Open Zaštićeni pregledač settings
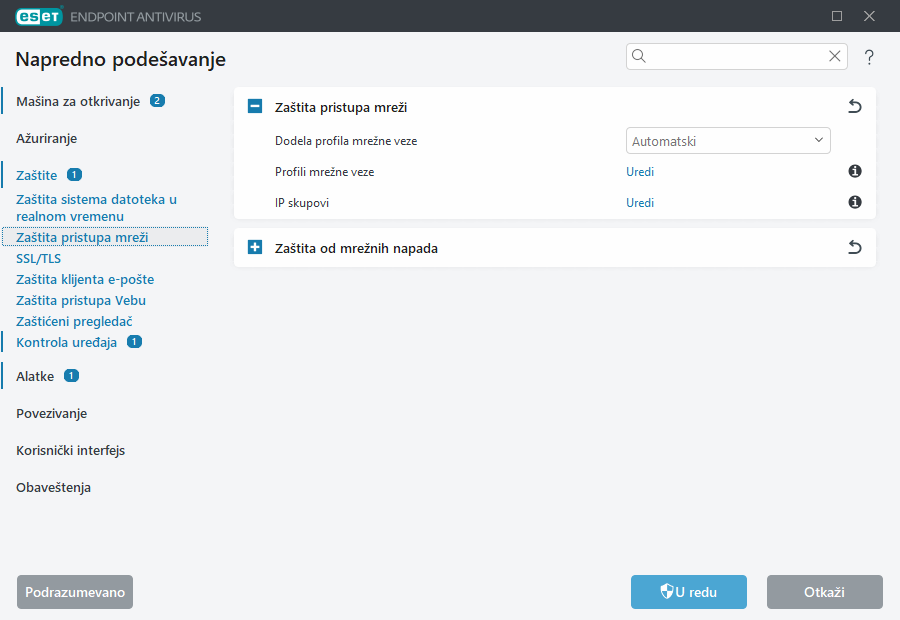Viewport: 900px width, 620px height. tap(74, 321)
